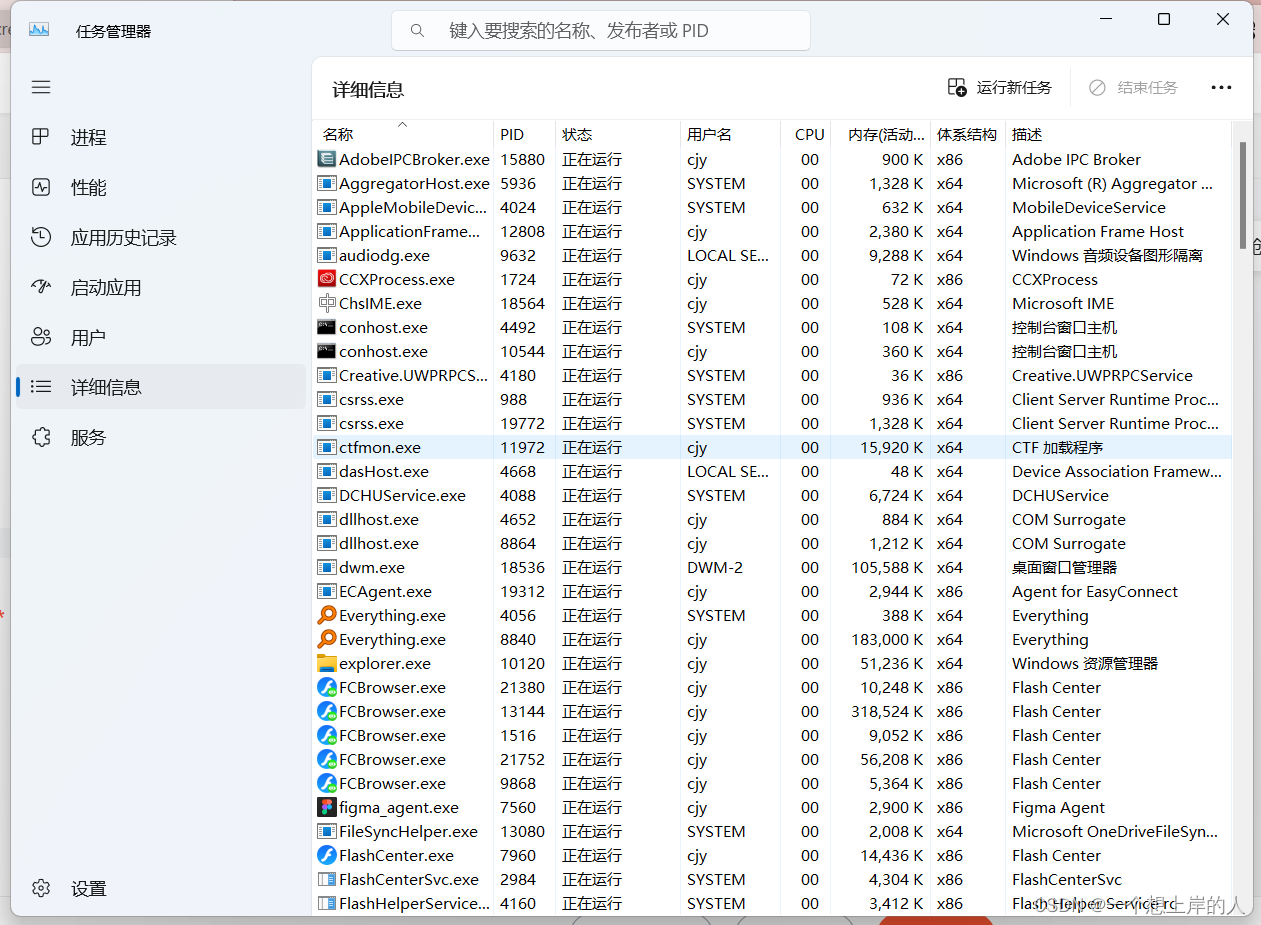The width and height of the screenshot is (1261, 925).
Task: Click the ChsIME.exe 中 icon
Action: [x=326, y=303]
